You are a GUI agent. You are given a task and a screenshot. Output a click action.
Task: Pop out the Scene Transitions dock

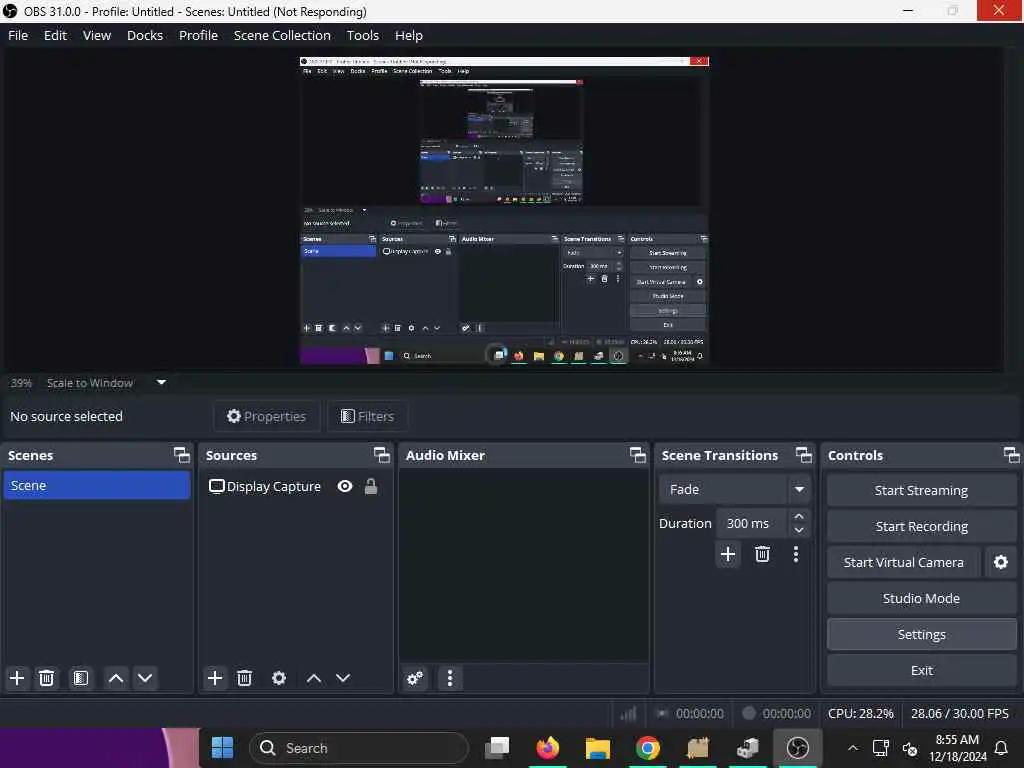[803, 455]
